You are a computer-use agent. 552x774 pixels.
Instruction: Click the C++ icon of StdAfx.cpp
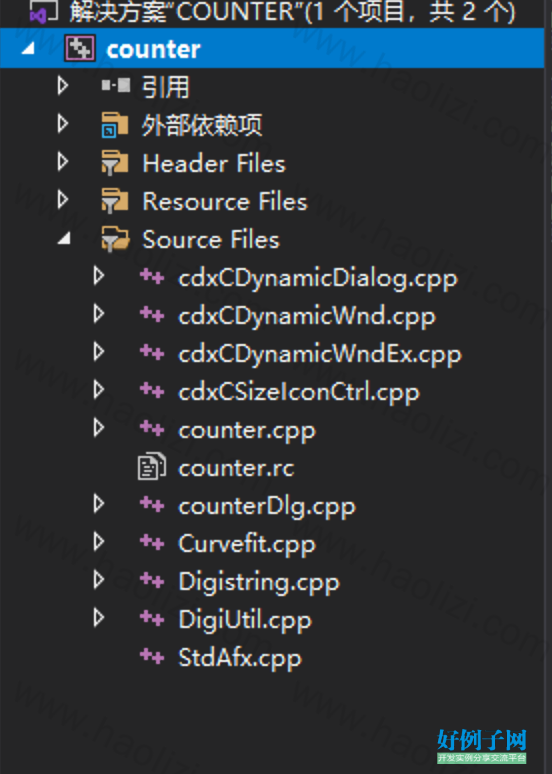pos(152,656)
